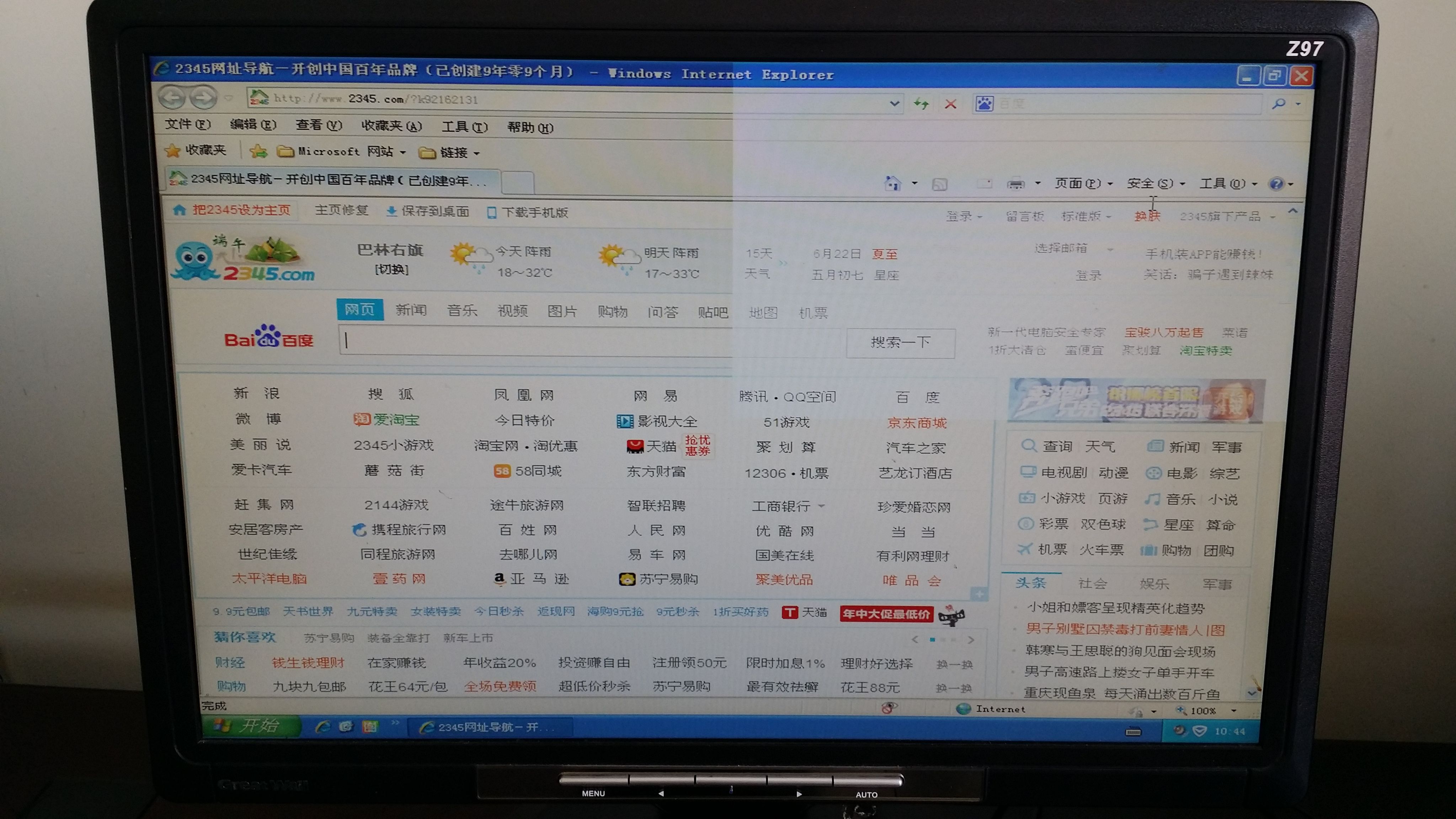Expand the 选择邮箱 dropdown

[1110, 249]
